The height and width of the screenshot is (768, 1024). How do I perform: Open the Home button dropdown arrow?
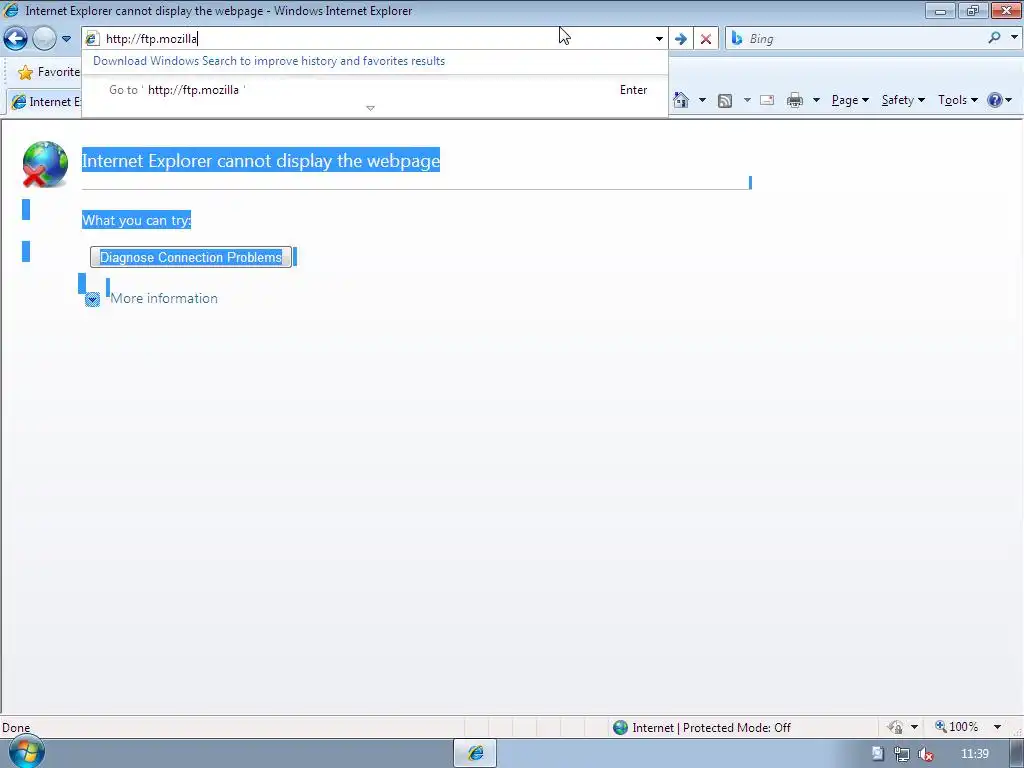[702, 100]
